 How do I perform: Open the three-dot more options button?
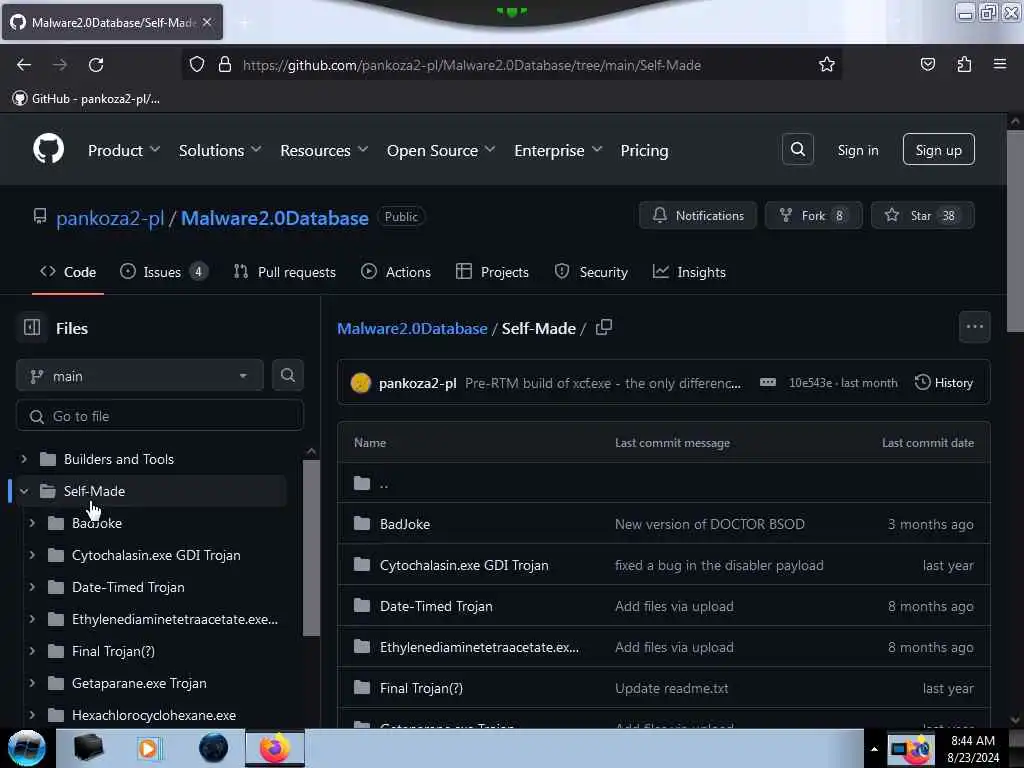[x=974, y=327]
